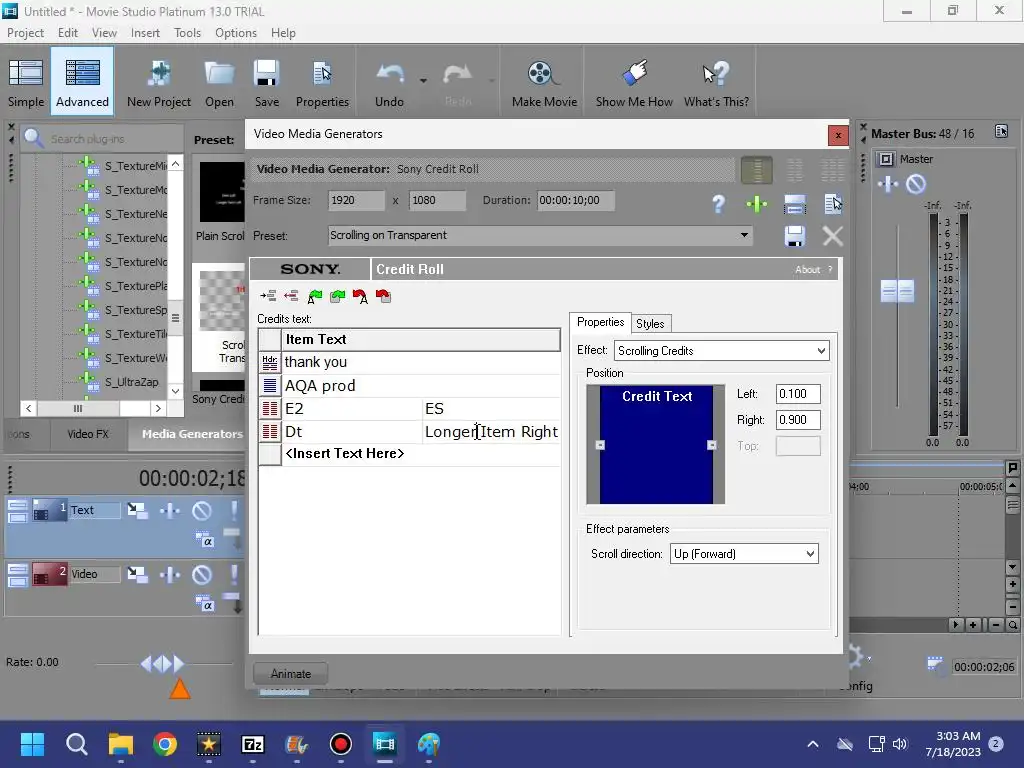Screen dimensions: 1024x768
Task: Click the green arrow with A icon
Action: click(x=315, y=296)
